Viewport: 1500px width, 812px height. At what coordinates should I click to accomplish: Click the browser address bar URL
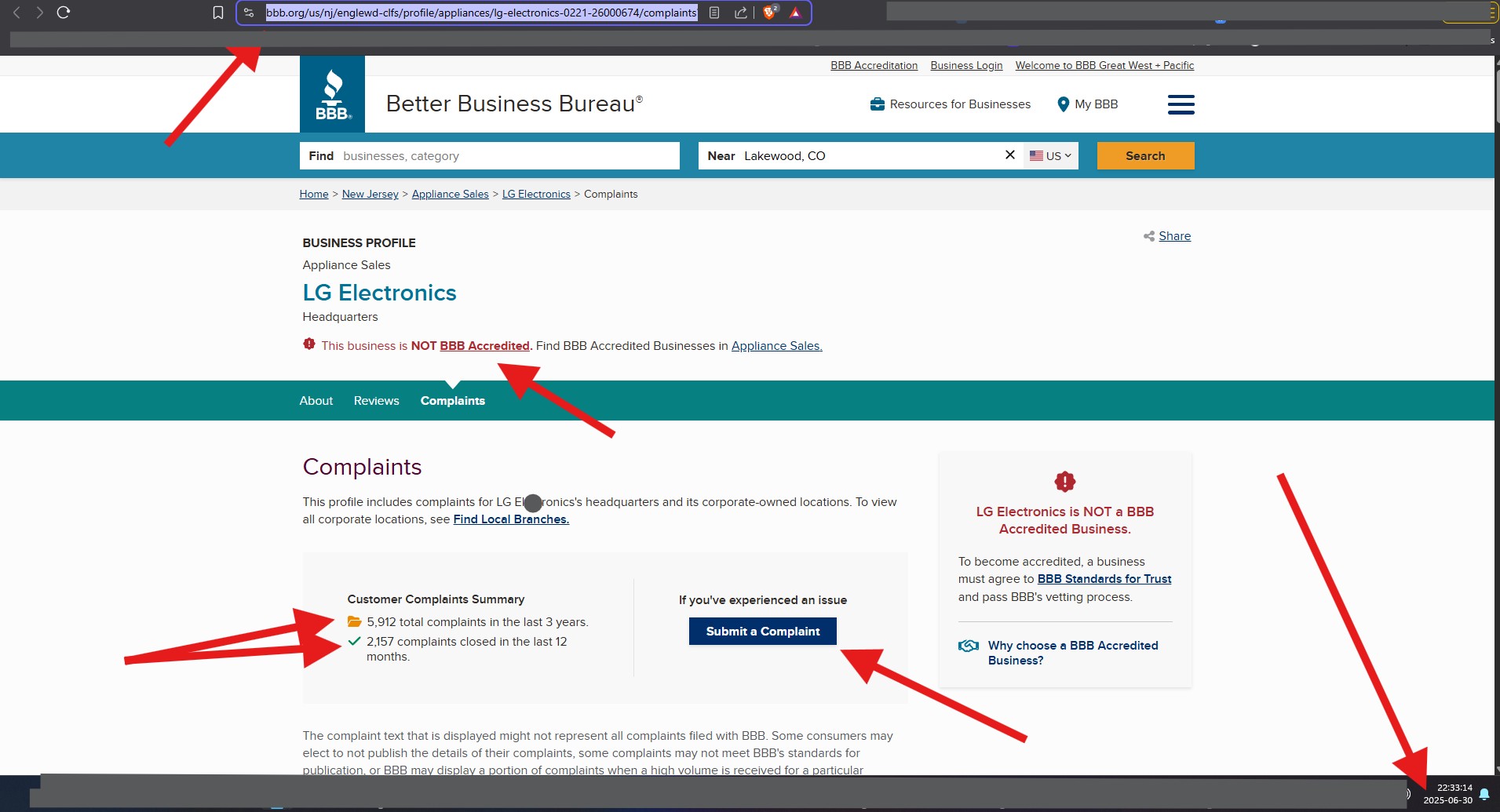481,13
